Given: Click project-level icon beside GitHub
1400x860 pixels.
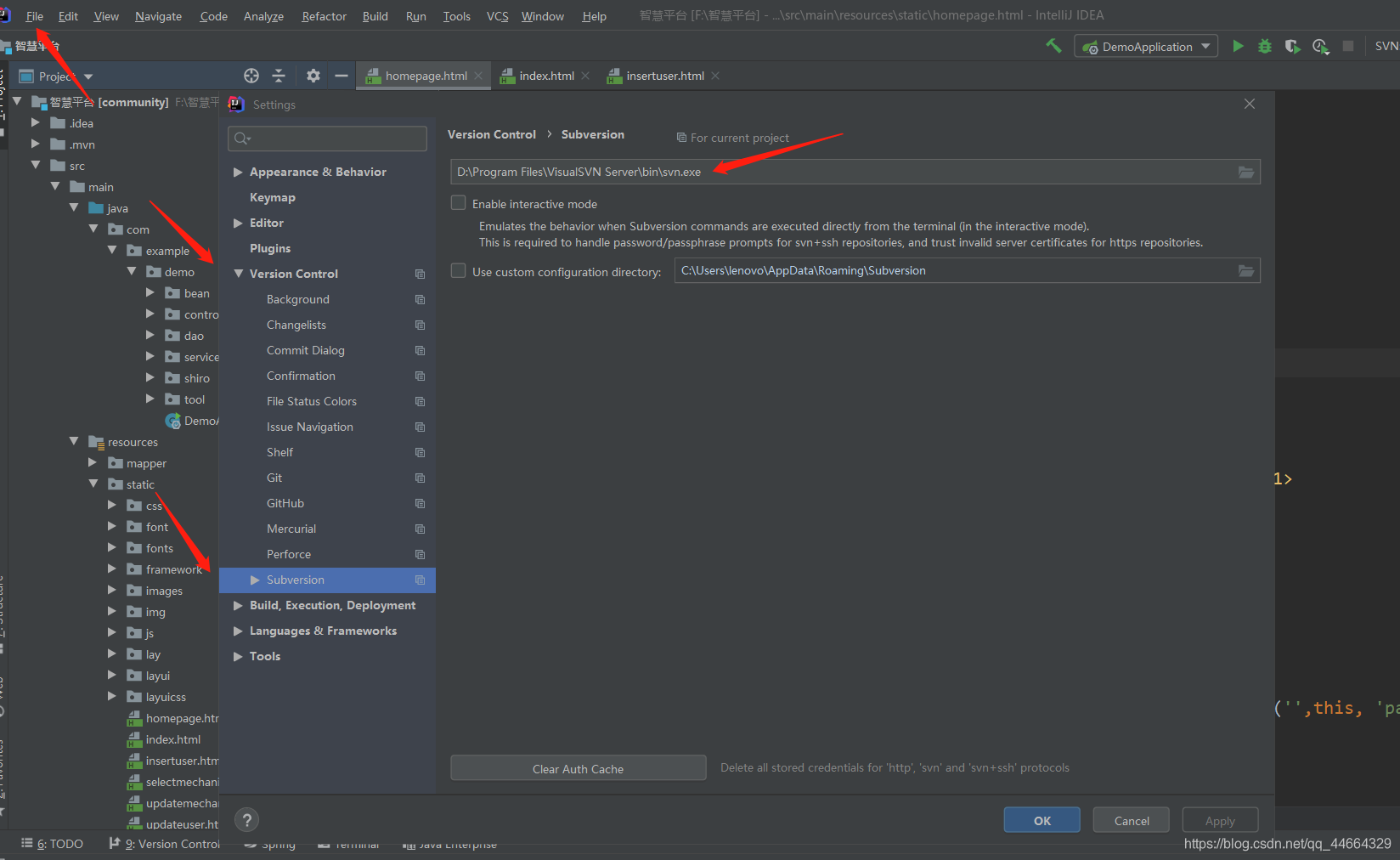Looking at the screenshot, I should point(420,503).
